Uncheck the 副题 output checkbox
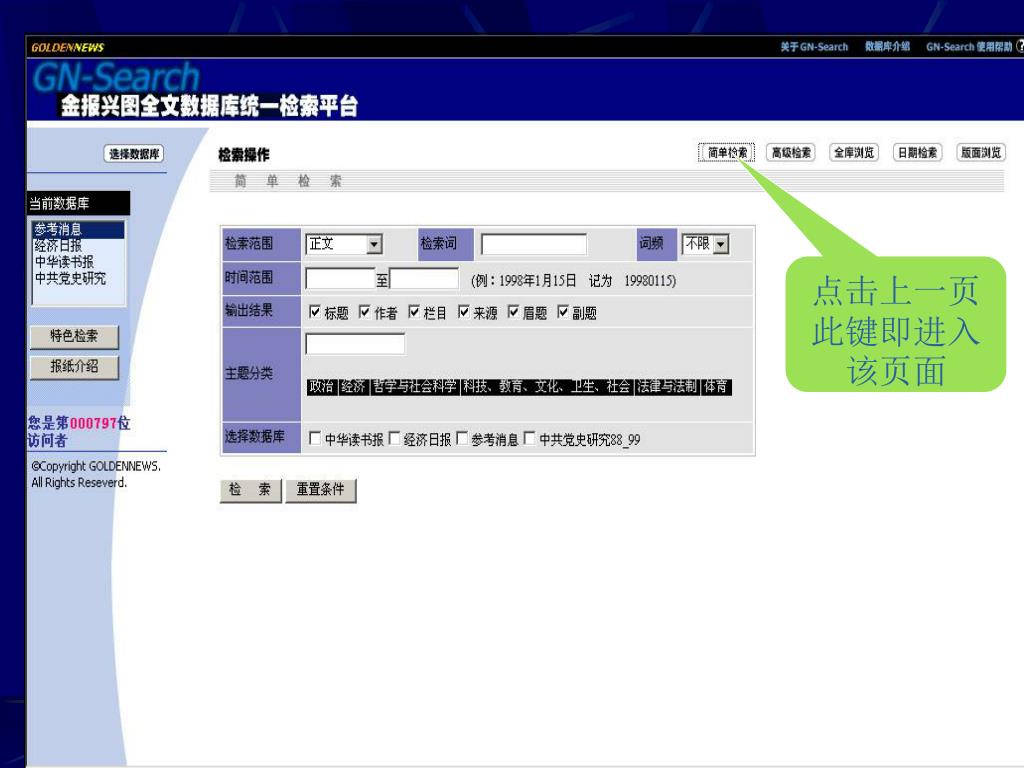Screen dimensions: 1024x768 (x=563, y=312)
